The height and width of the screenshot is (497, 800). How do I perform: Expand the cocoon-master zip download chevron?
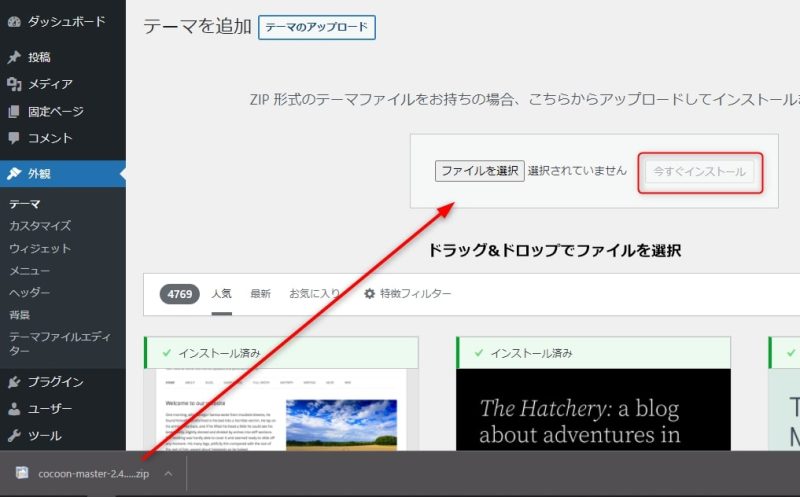pos(168,474)
